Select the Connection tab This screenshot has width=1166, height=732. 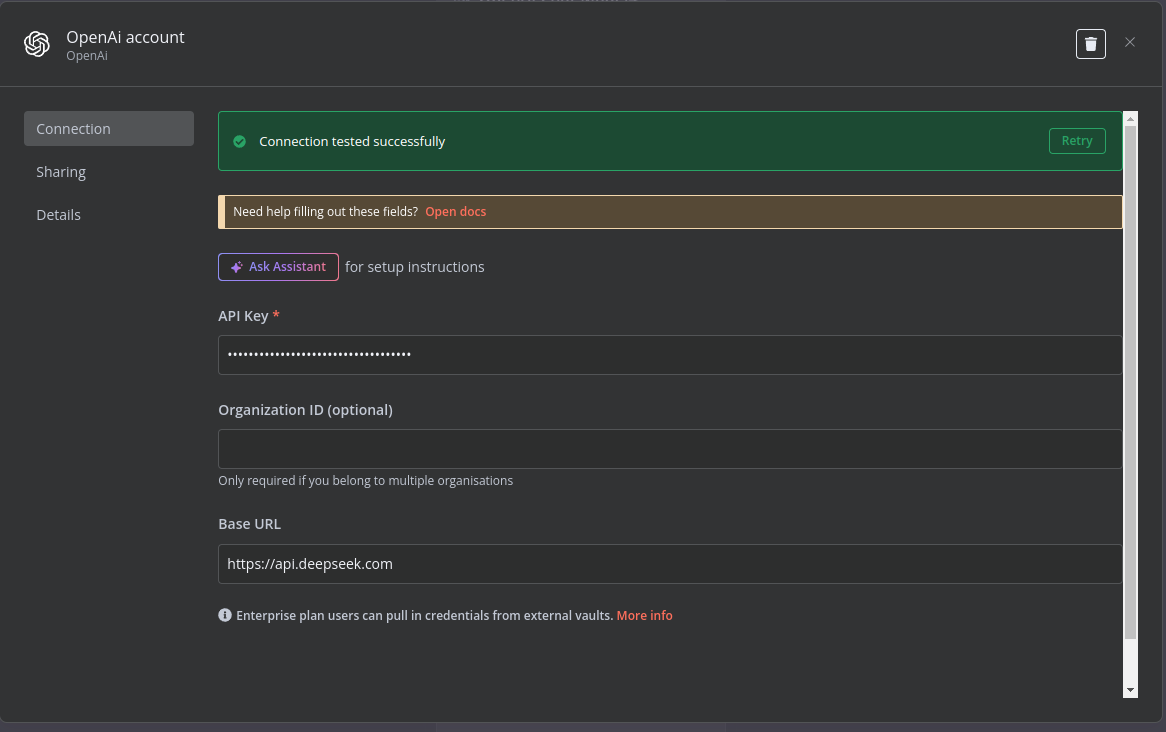click(108, 129)
